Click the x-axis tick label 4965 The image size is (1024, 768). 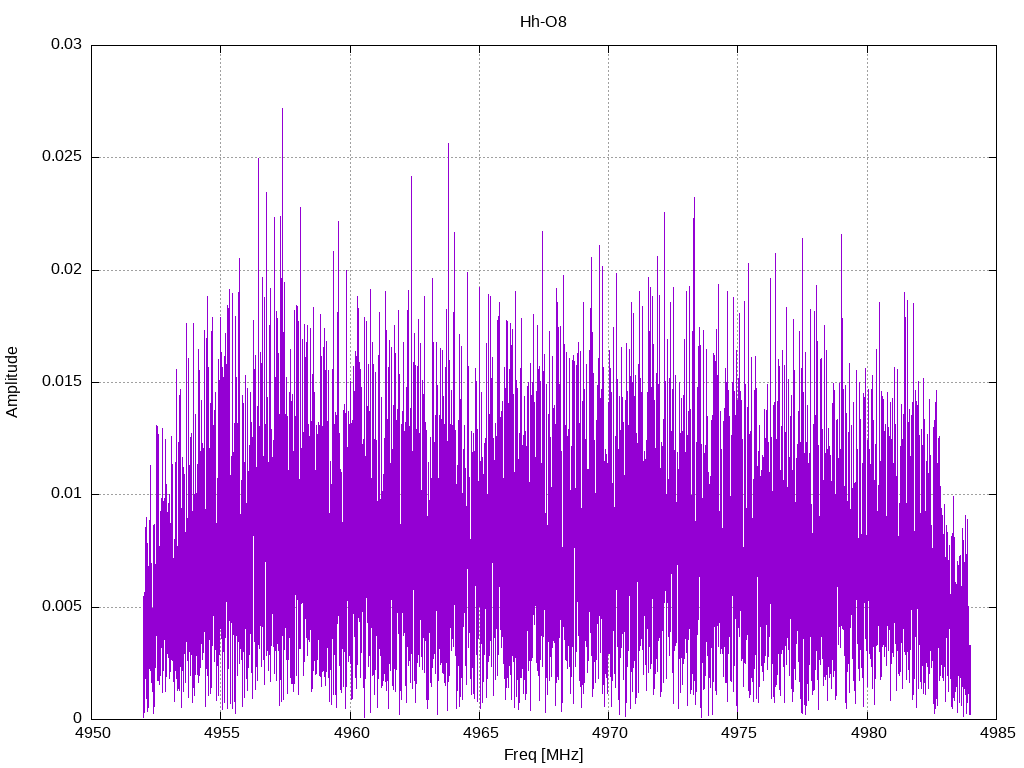[x=480, y=733]
